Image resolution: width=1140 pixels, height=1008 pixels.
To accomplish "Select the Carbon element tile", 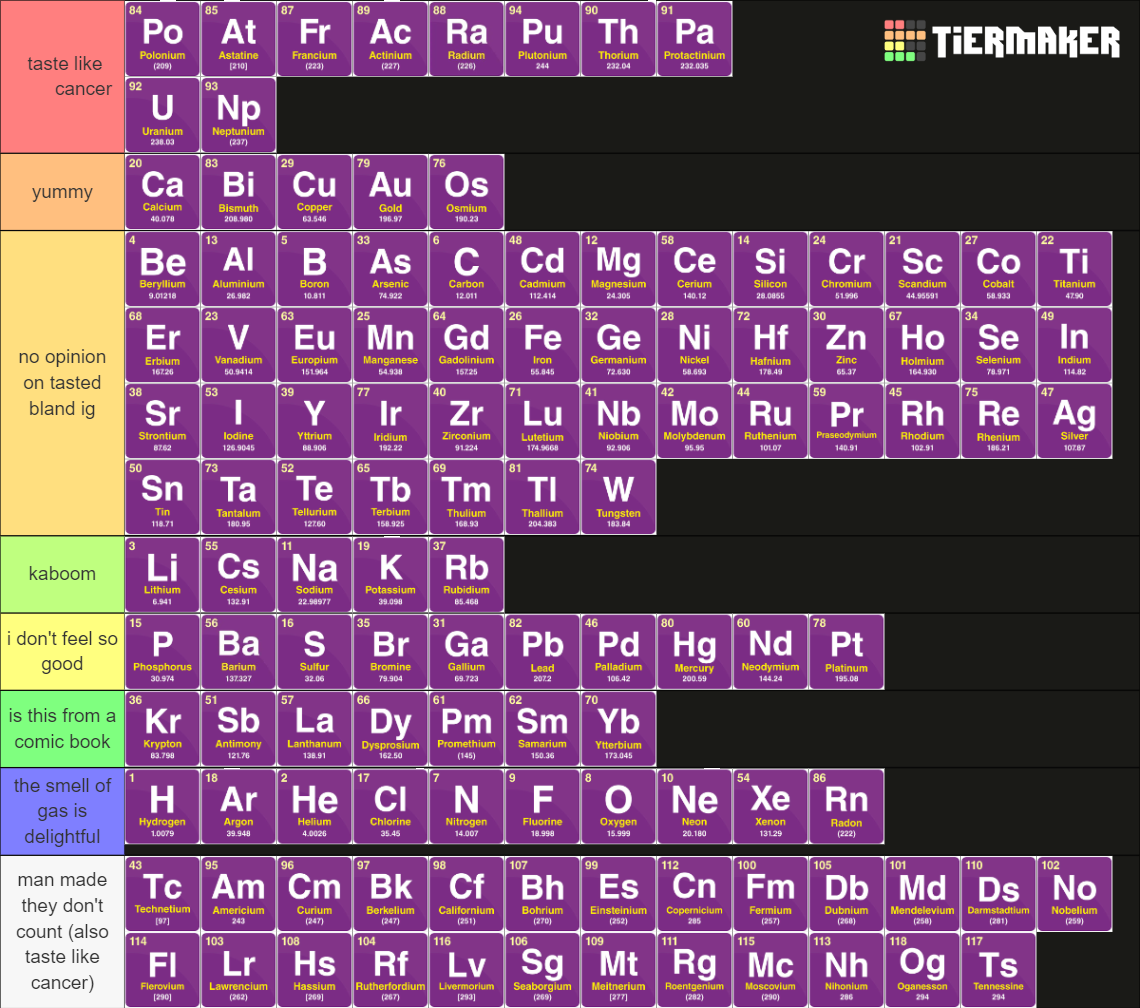I will 466,269.
